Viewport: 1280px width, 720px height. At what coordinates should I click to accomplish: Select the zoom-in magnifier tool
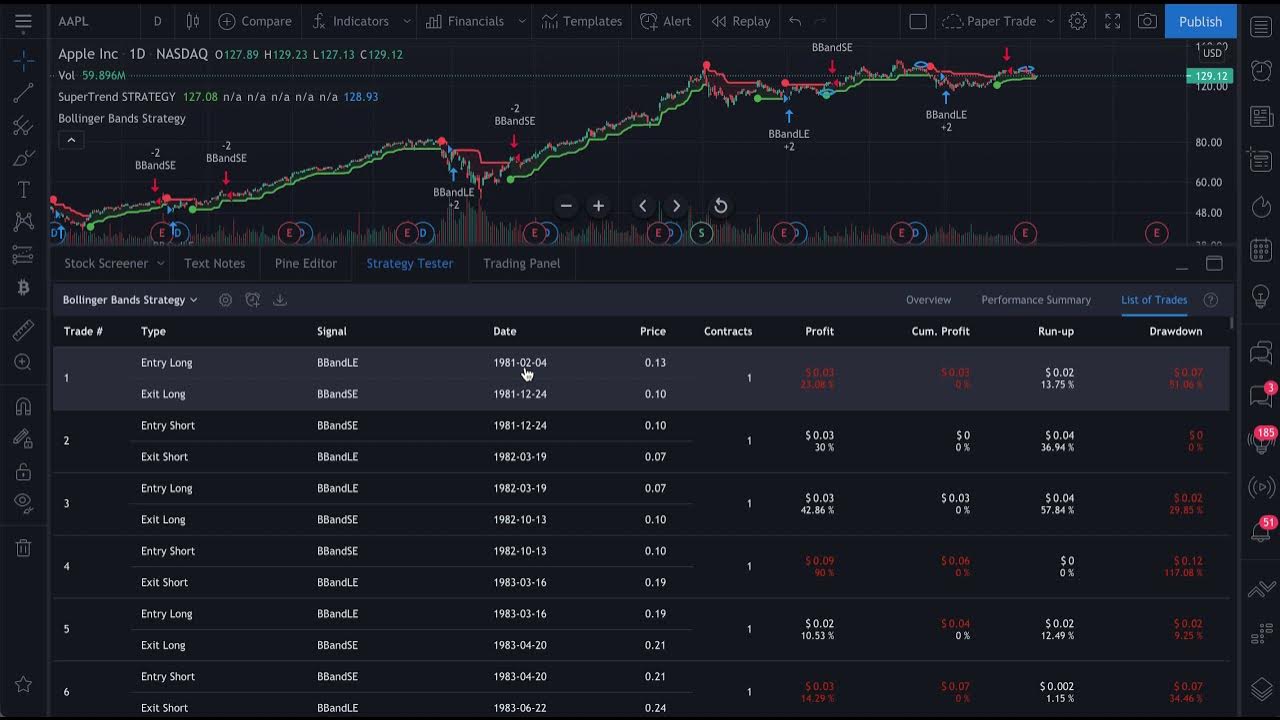23,362
